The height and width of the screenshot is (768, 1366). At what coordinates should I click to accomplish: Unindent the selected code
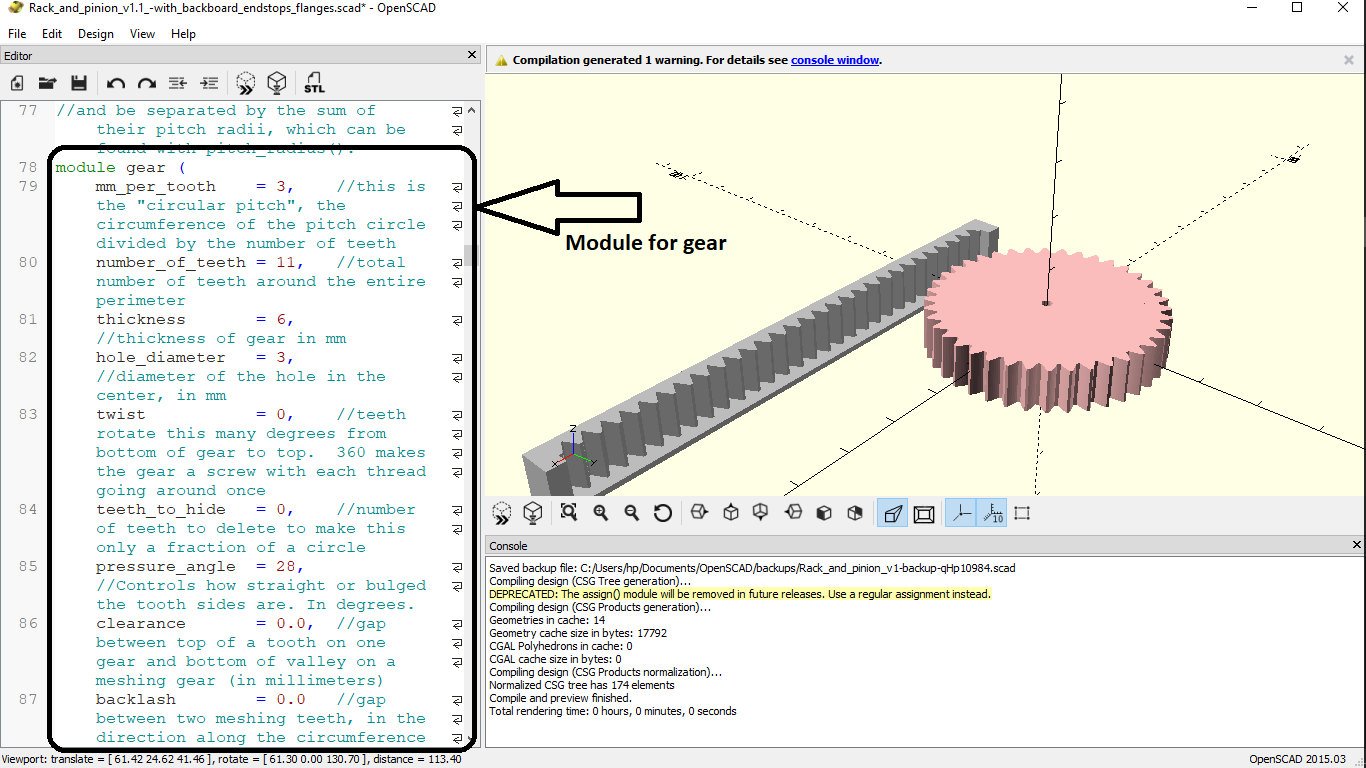(177, 83)
